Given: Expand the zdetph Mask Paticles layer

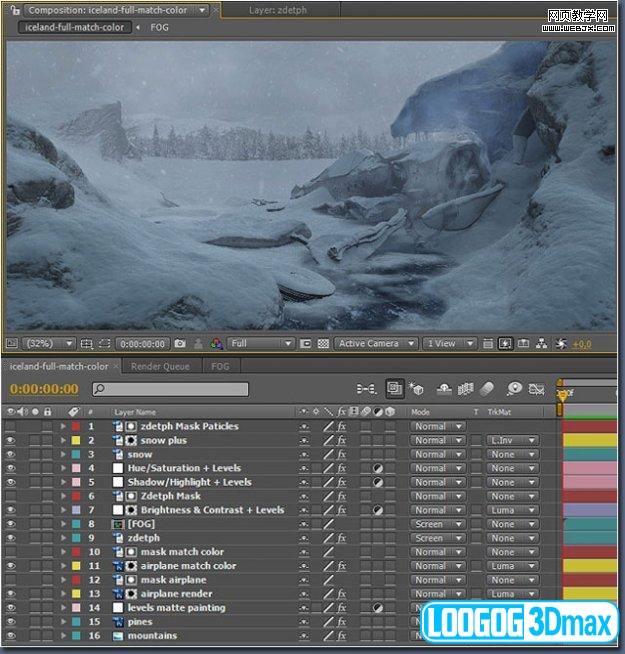Looking at the screenshot, I should click(x=63, y=426).
